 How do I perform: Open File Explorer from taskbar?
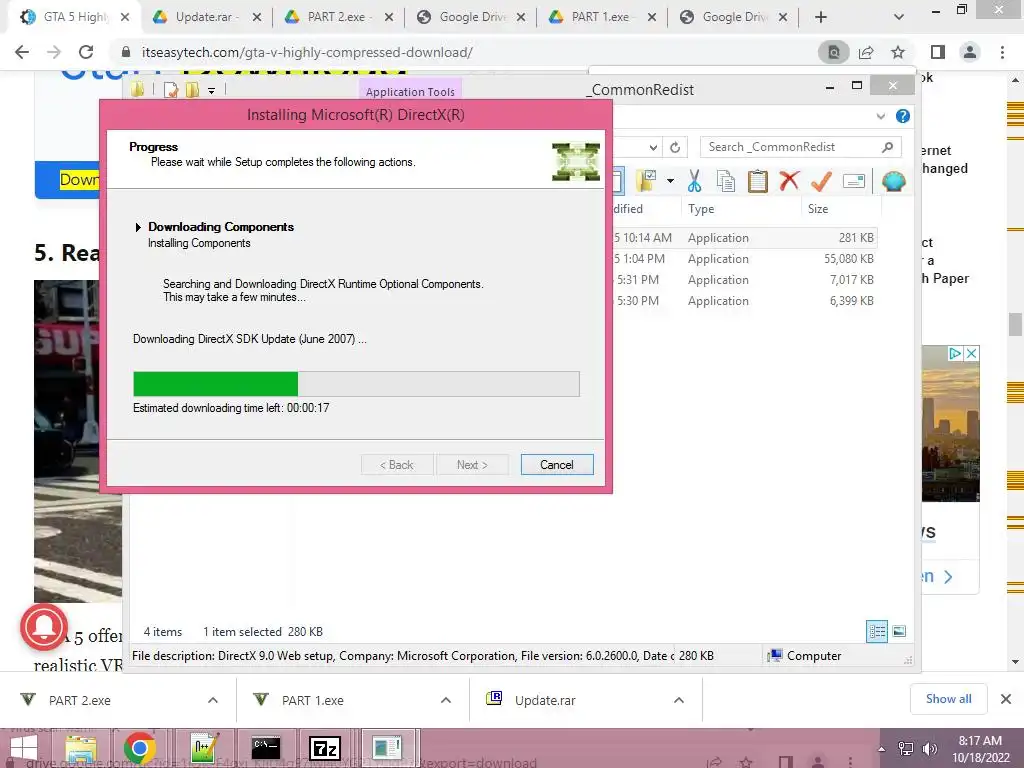(x=81, y=749)
